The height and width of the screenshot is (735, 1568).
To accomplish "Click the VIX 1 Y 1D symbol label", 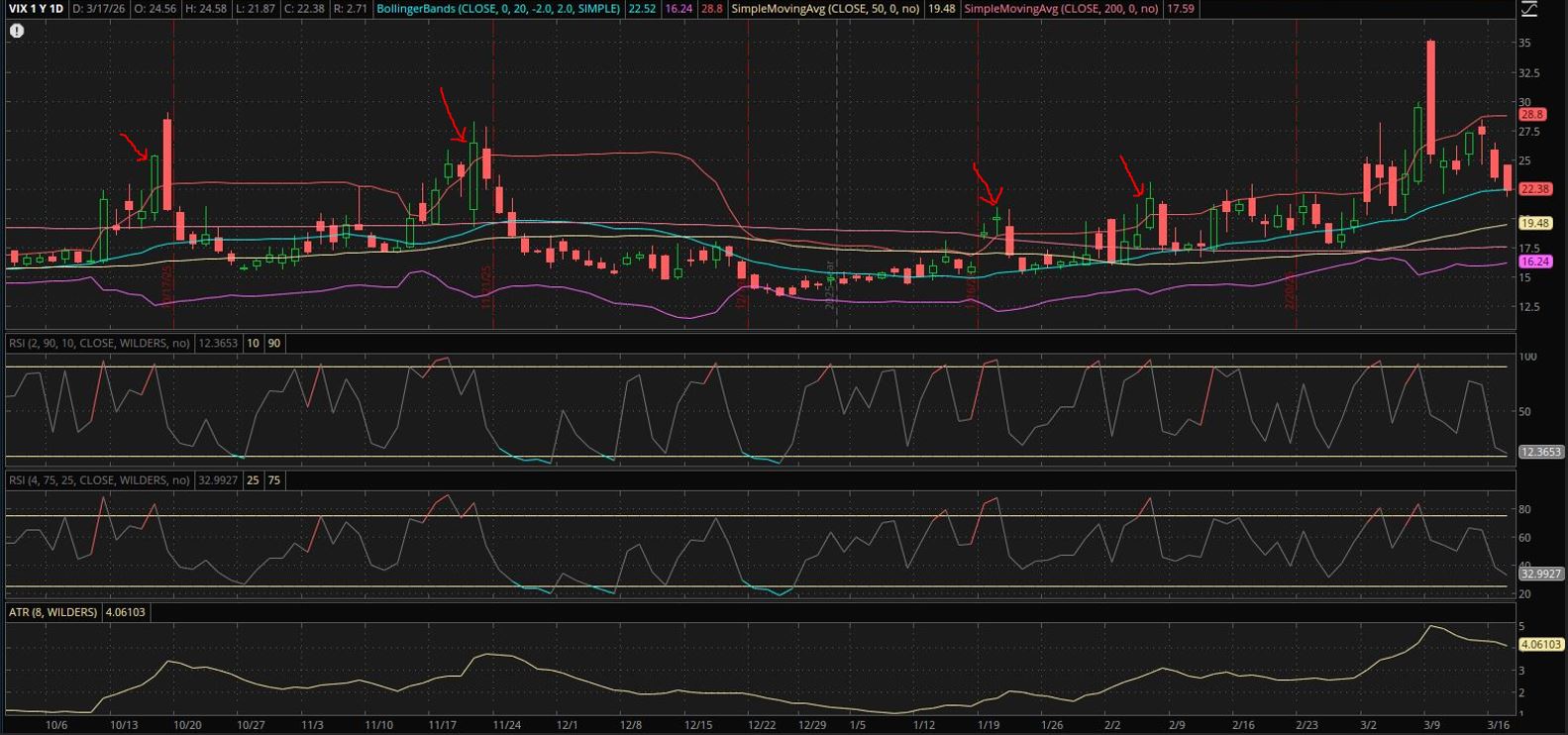I will (36, 9).
